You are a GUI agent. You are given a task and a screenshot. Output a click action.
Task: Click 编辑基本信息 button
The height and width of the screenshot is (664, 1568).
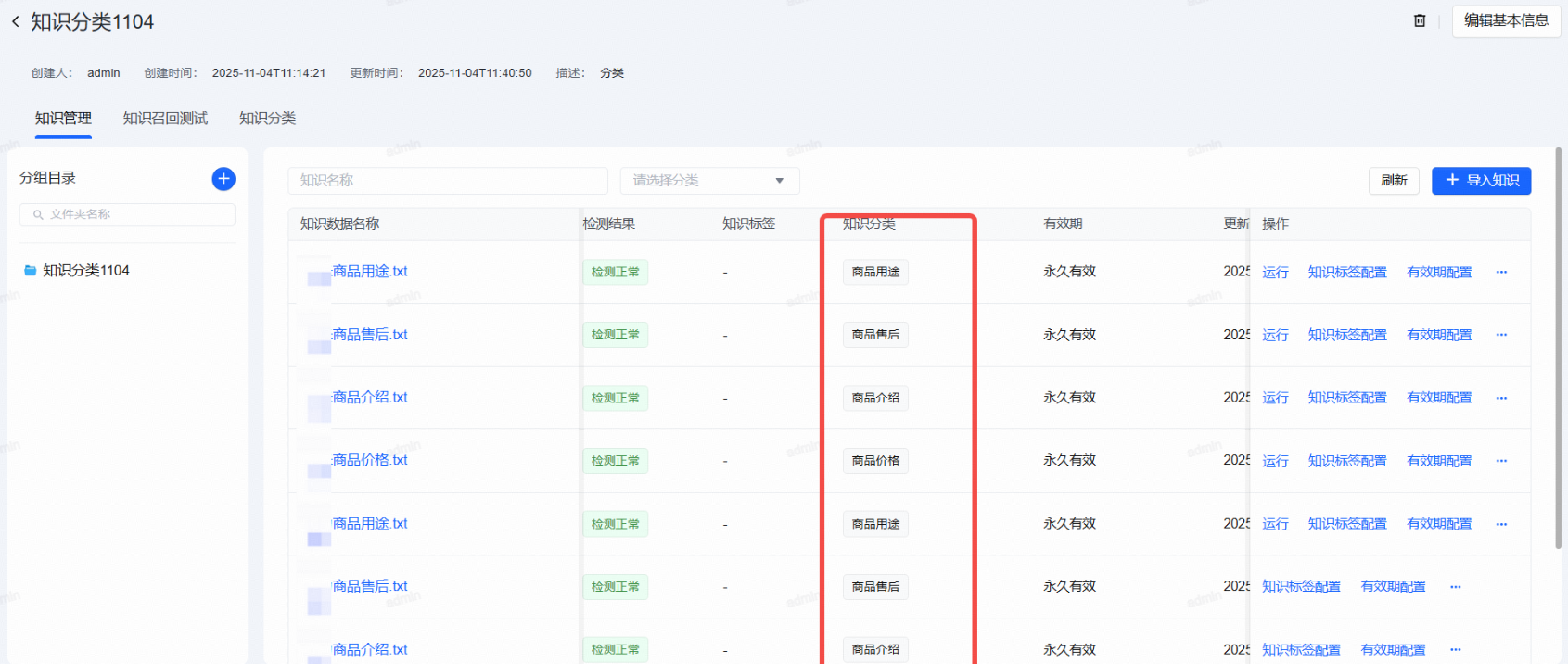pos(1506,20)
